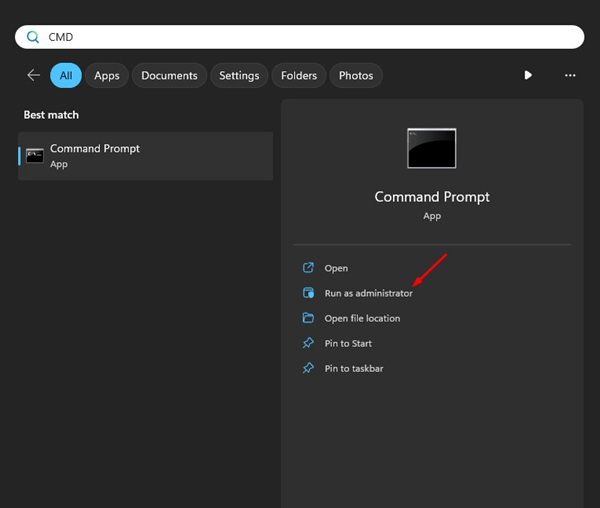Choose Run as administrator

click(368, 293)
